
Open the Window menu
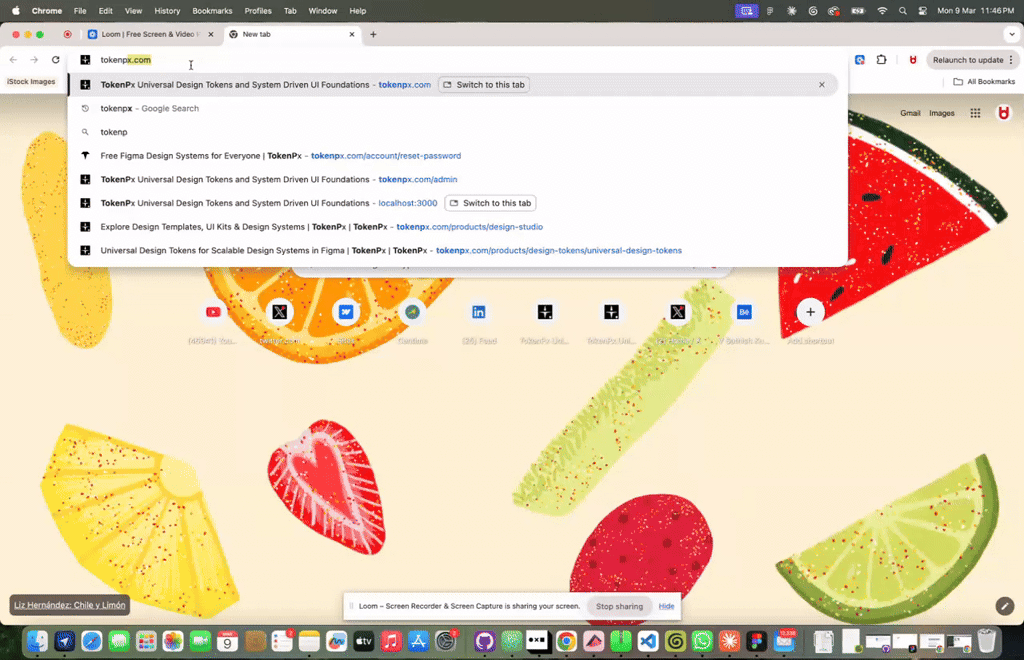[323, 10]
